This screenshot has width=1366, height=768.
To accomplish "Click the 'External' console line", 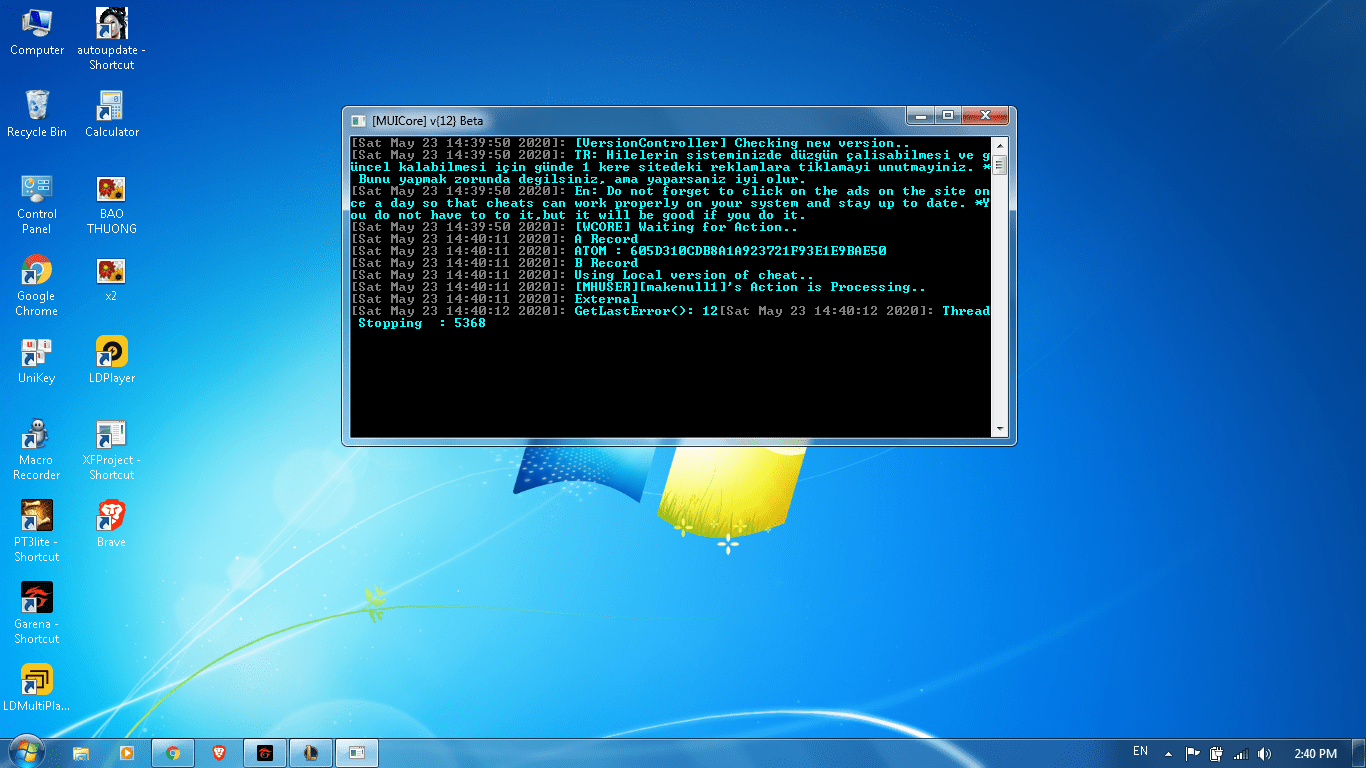I will click(606, 299).
